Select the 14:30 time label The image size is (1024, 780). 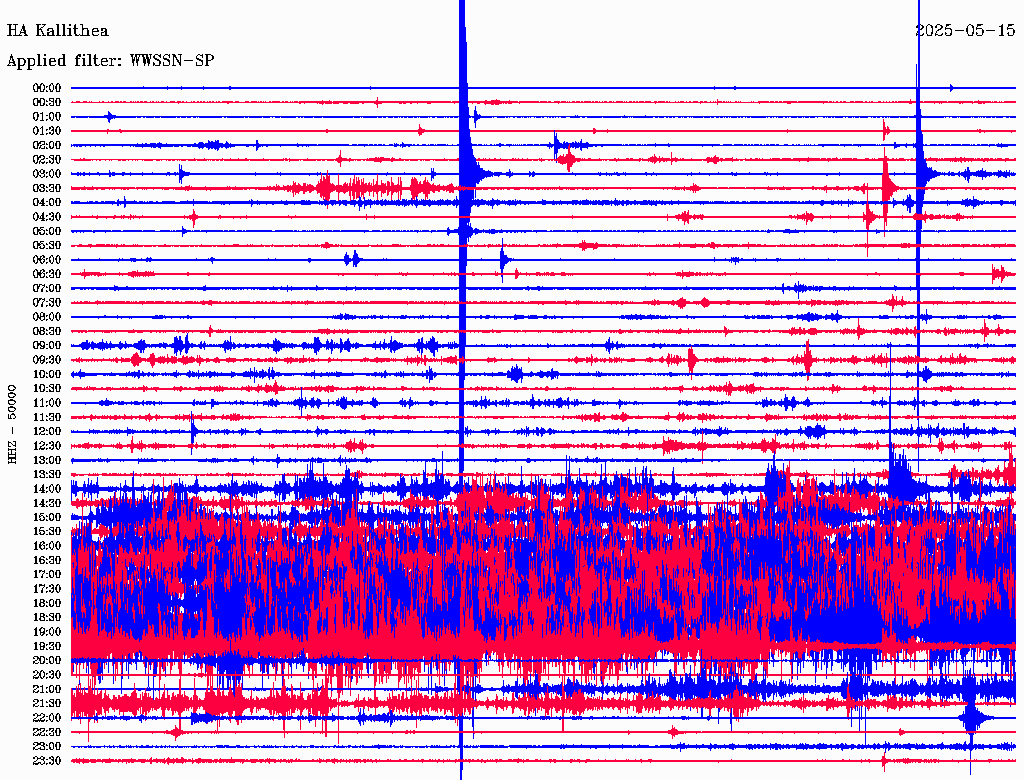[47, 504]
